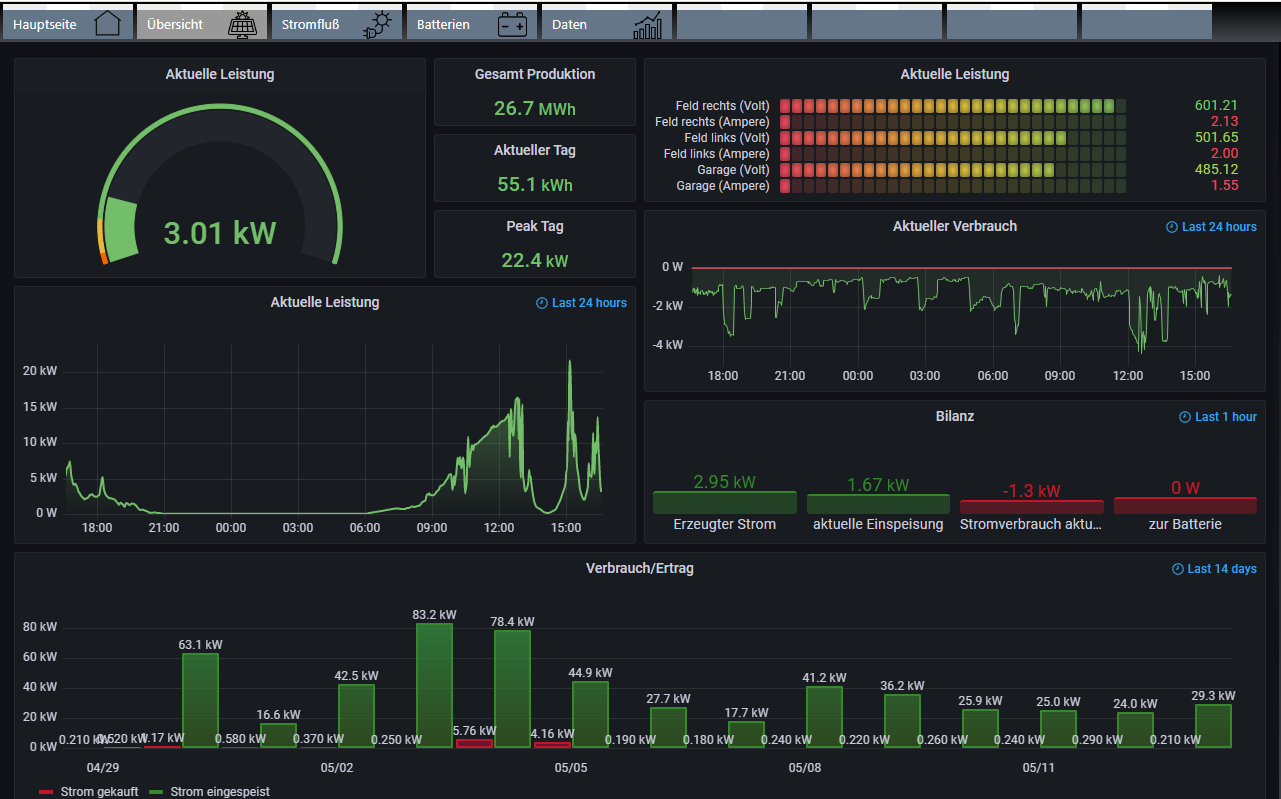Open the Bilanz panel title menu
Screen dimensions: 1281x799
[x=954, y=416]
